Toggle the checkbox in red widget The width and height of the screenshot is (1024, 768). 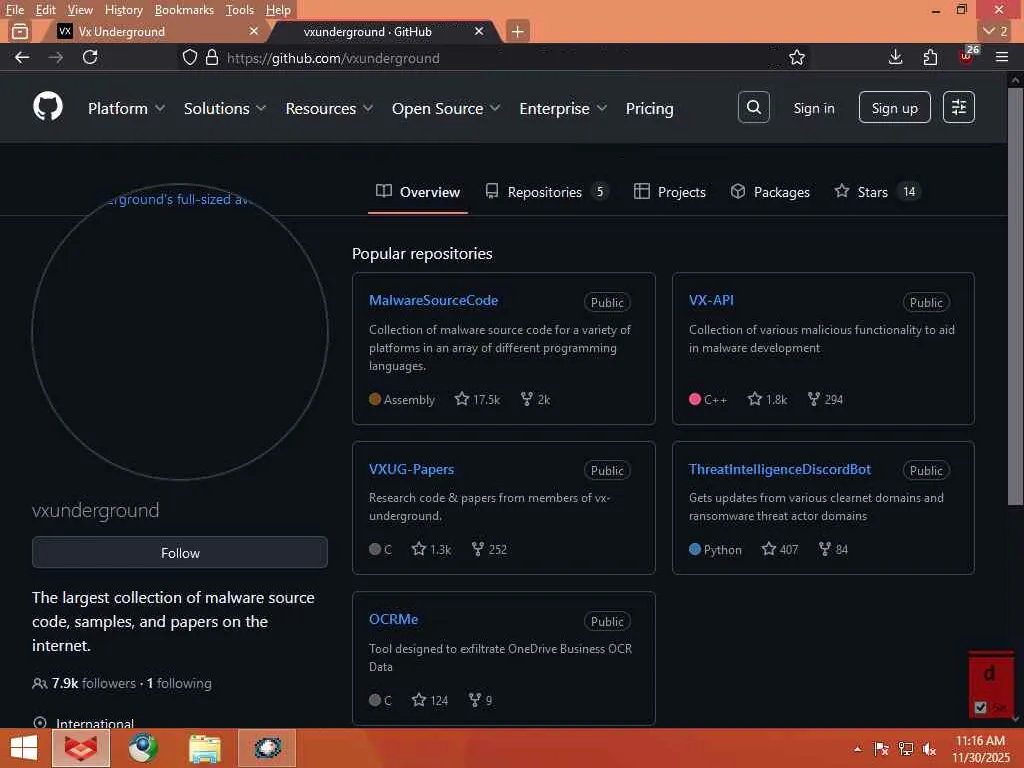pos(980,707)
